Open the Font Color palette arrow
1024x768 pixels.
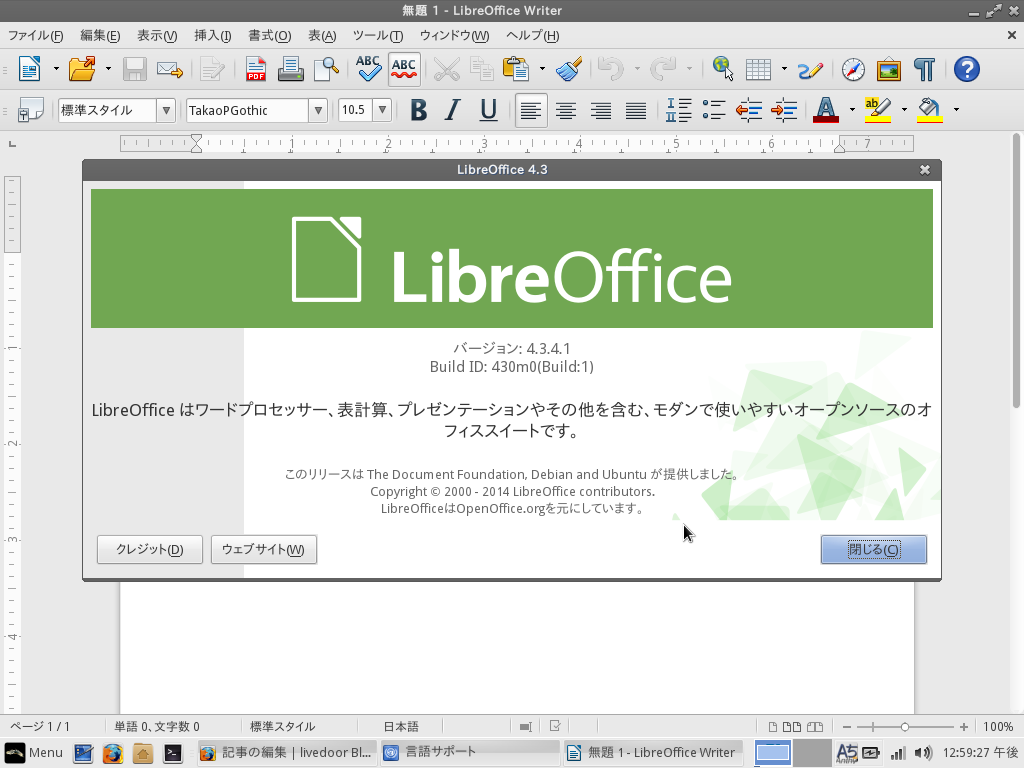click(x=852, y=110)
